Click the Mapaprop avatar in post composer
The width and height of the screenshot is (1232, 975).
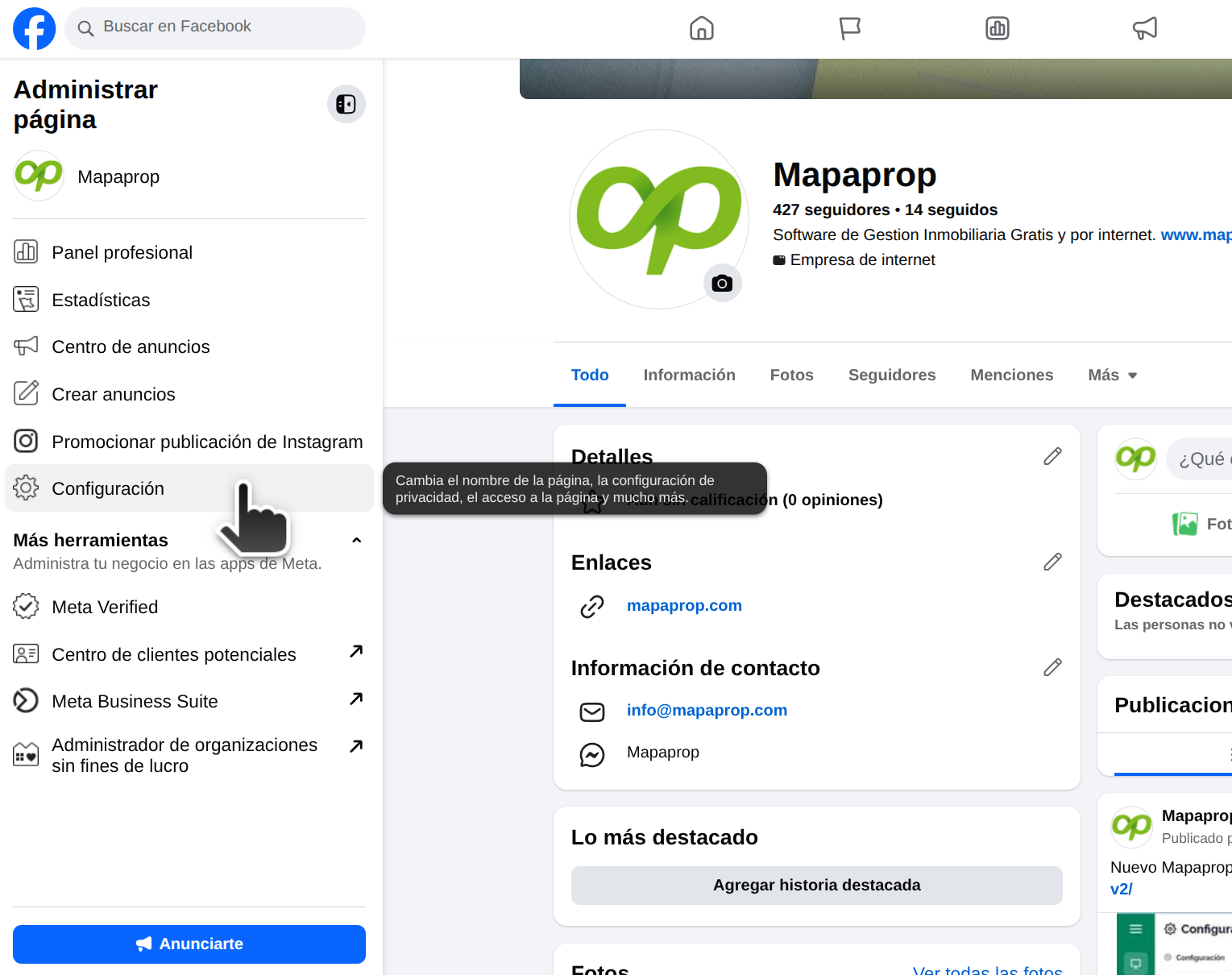point(1135,459)
